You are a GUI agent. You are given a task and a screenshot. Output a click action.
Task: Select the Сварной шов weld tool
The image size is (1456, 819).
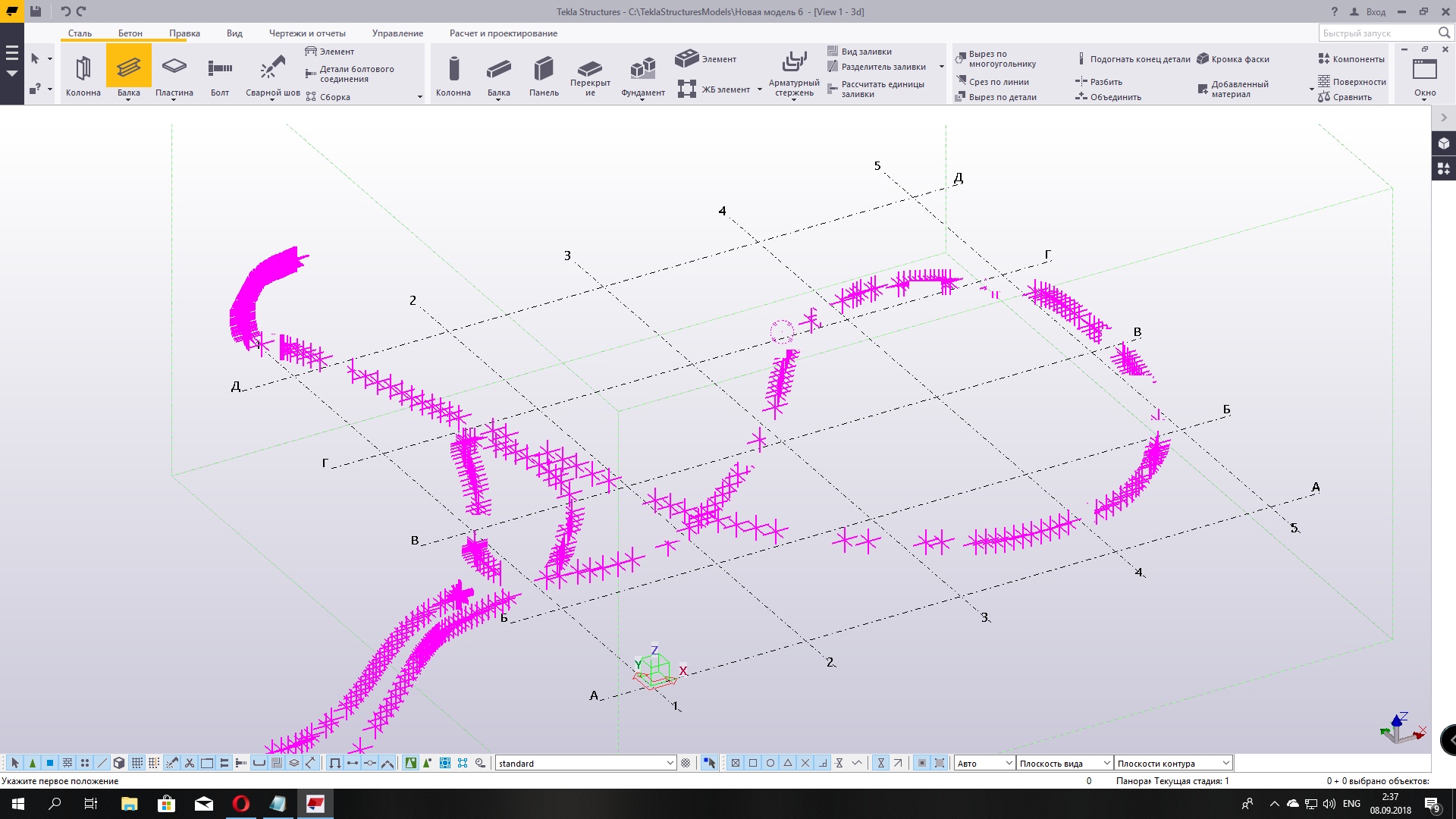click(272, 74)
